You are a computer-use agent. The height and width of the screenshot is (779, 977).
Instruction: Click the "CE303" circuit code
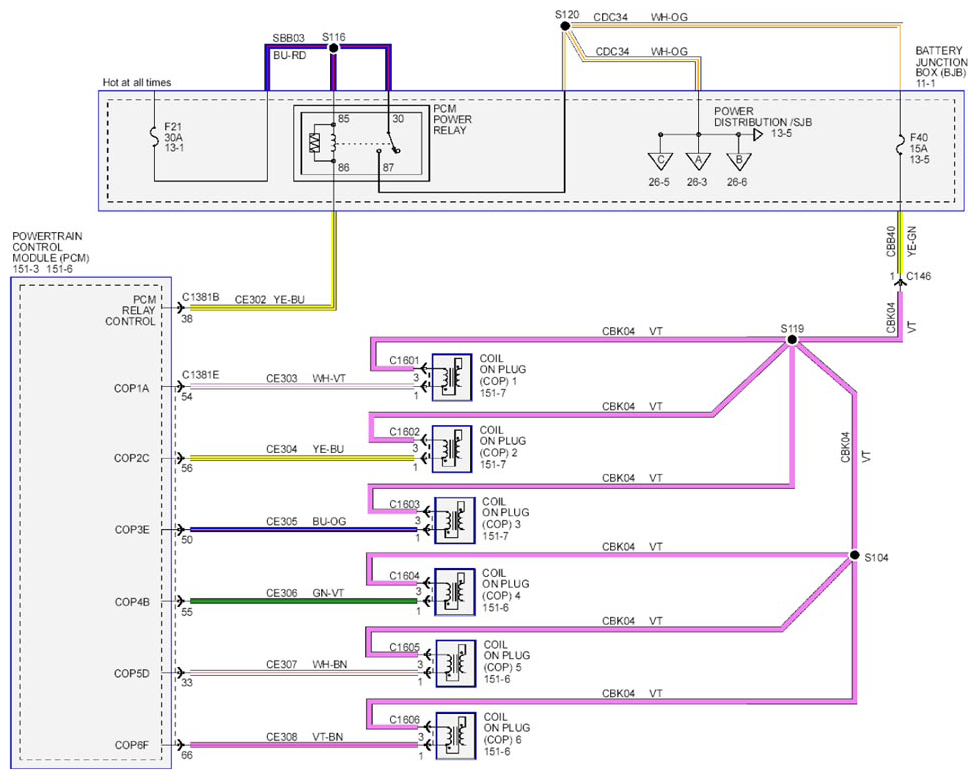click(x=282, y=378)
